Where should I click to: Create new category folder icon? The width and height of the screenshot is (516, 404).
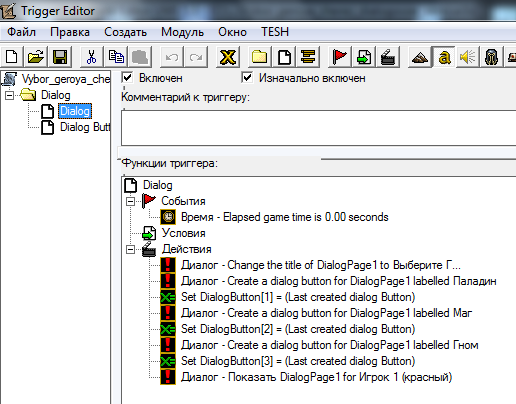coord(259,57)
